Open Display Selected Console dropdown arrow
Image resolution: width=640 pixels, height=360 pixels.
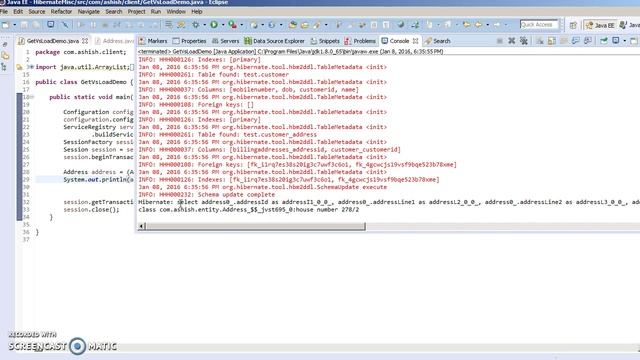click(624, 41)
